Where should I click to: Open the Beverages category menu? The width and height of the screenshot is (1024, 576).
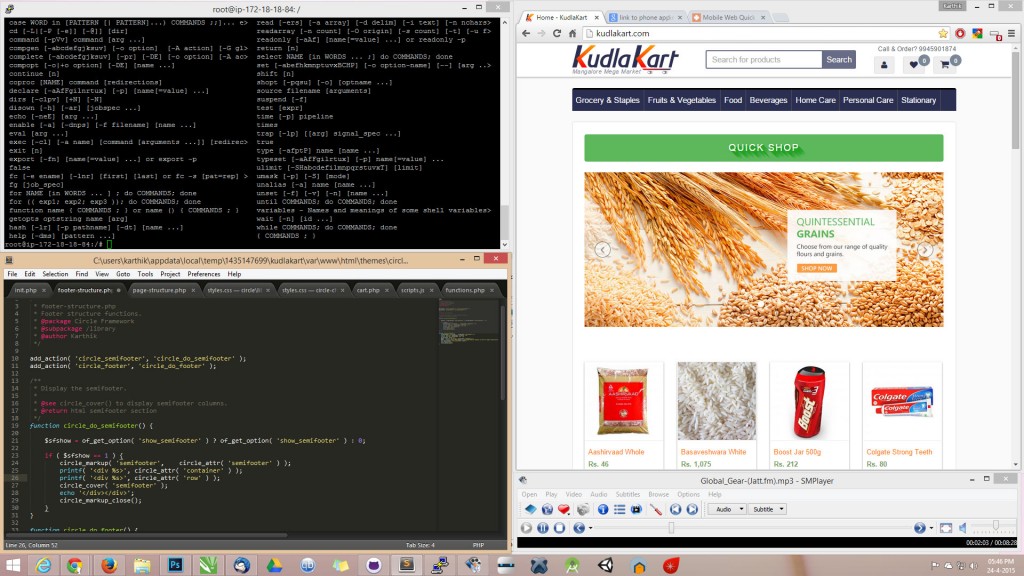point(769,100)
